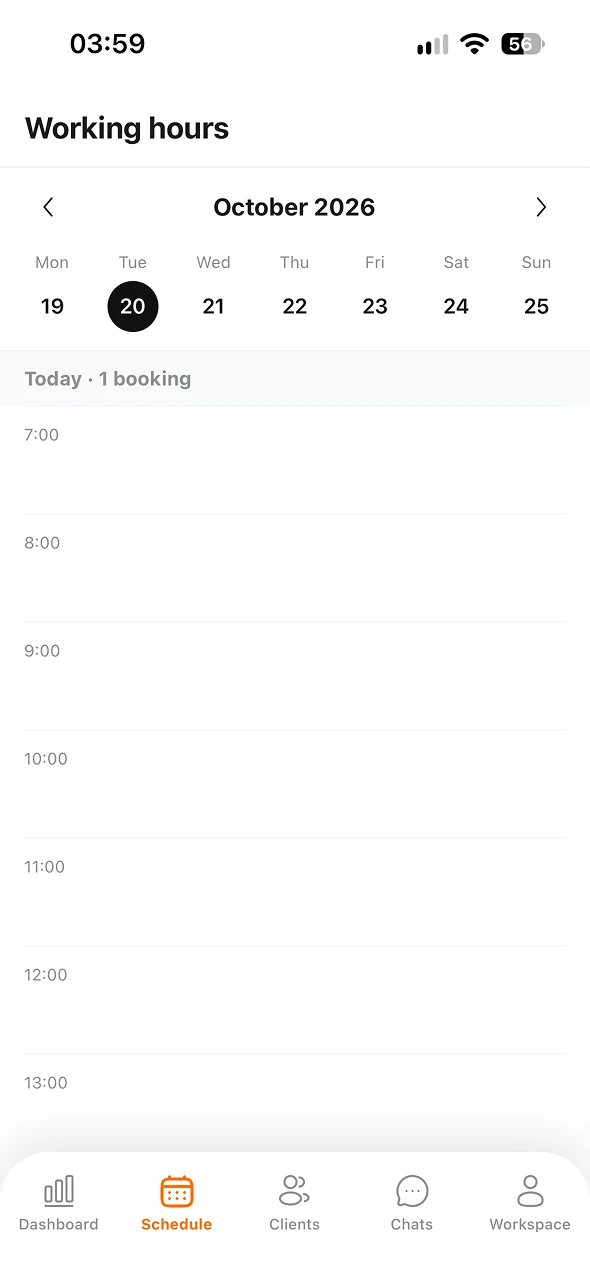The height and width of the screenshot is (1278, 590).
Task: Tap the cellular signal bars icon
Action: click(433, 45)
